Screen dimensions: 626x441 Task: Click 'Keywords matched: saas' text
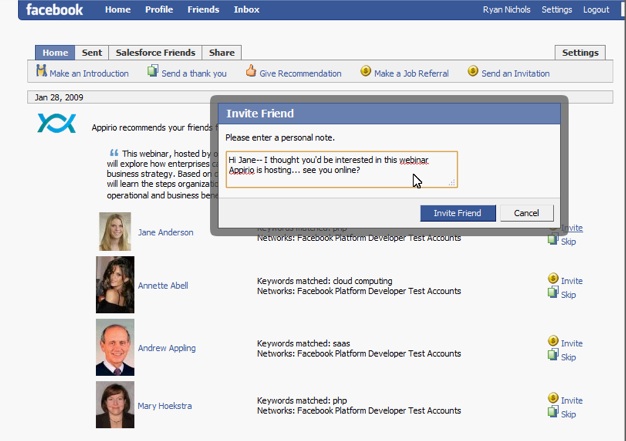[303, 343]
